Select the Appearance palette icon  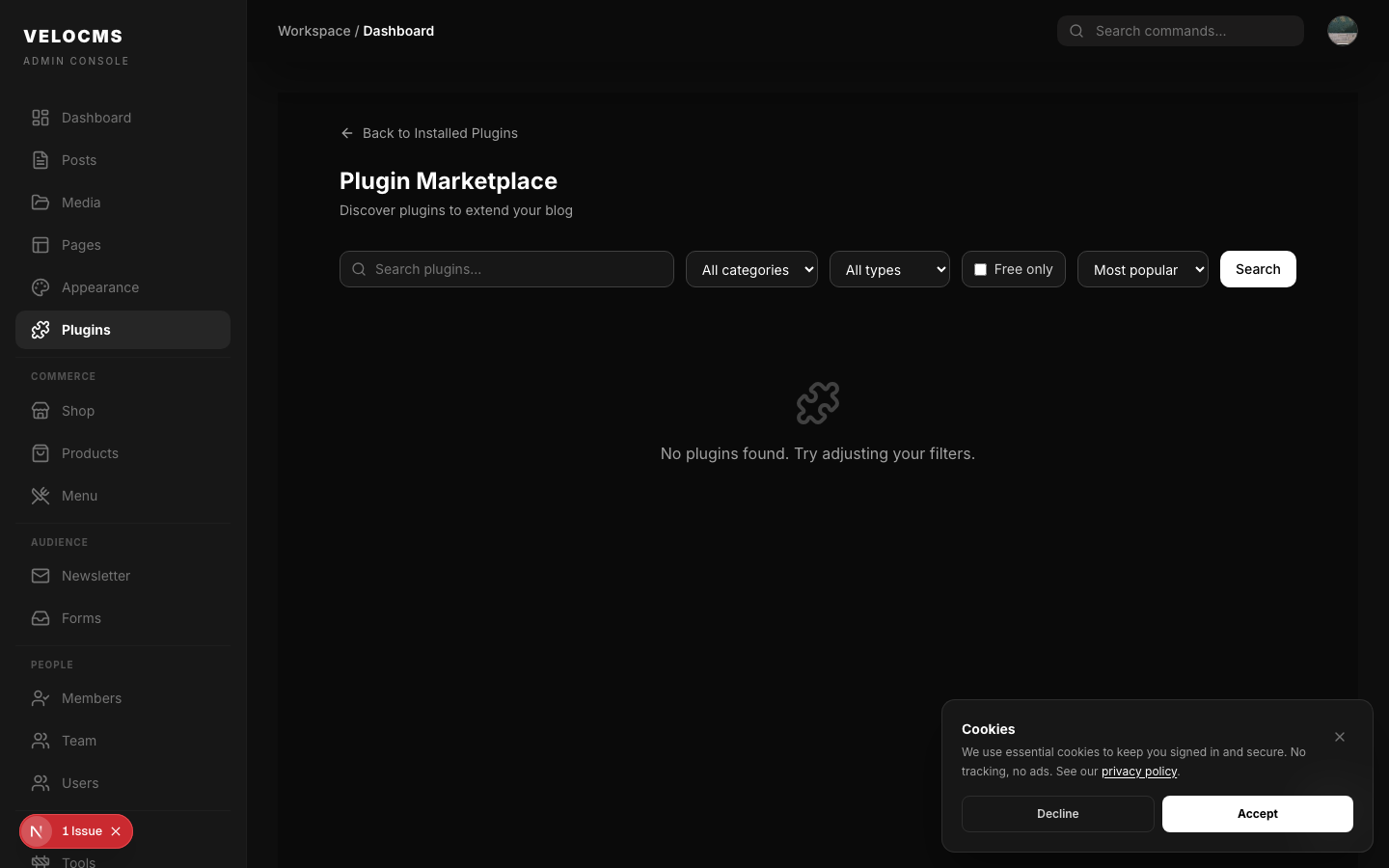pos(40,287)
